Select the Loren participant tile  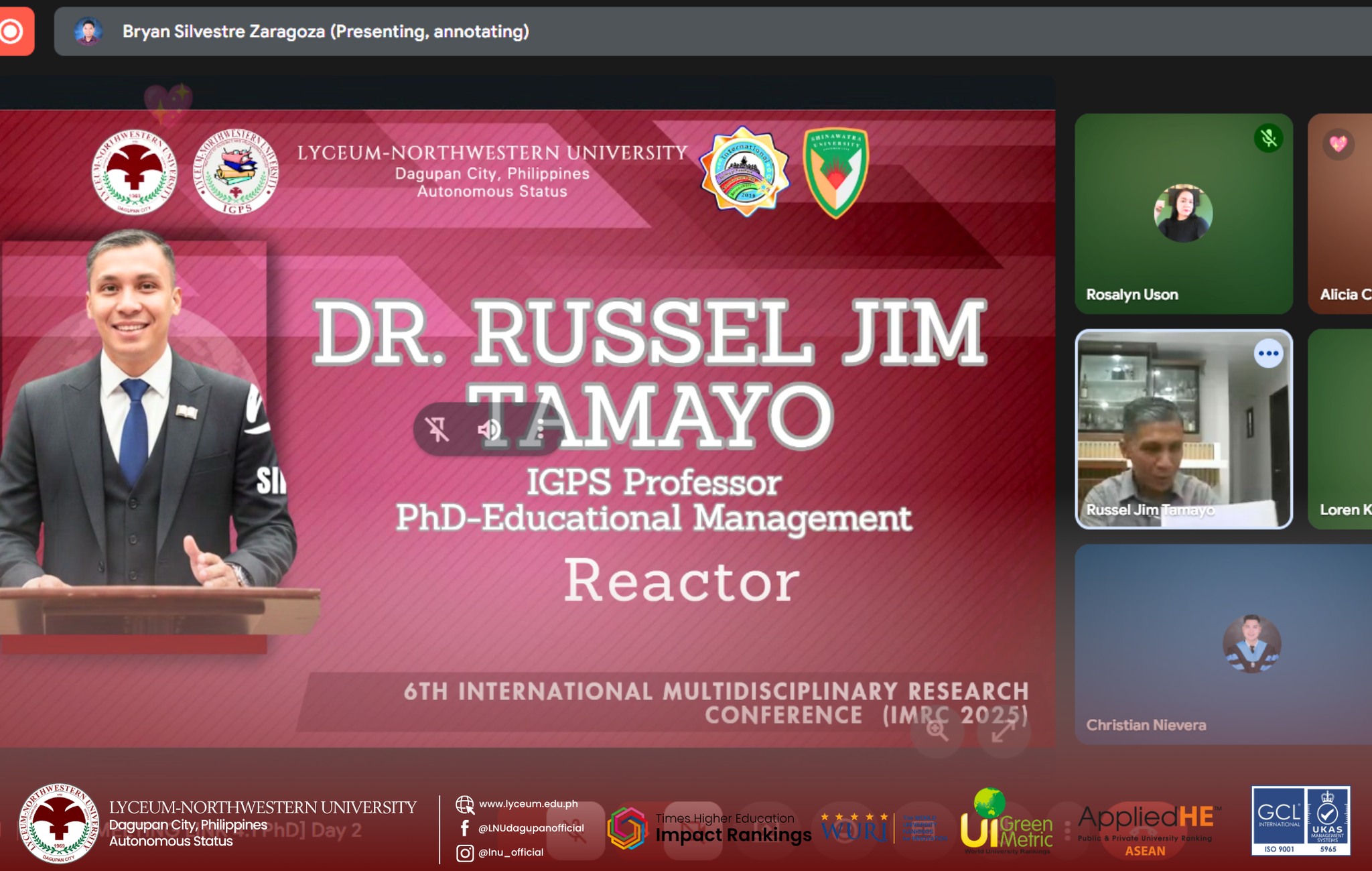(x=1340, y=429)
